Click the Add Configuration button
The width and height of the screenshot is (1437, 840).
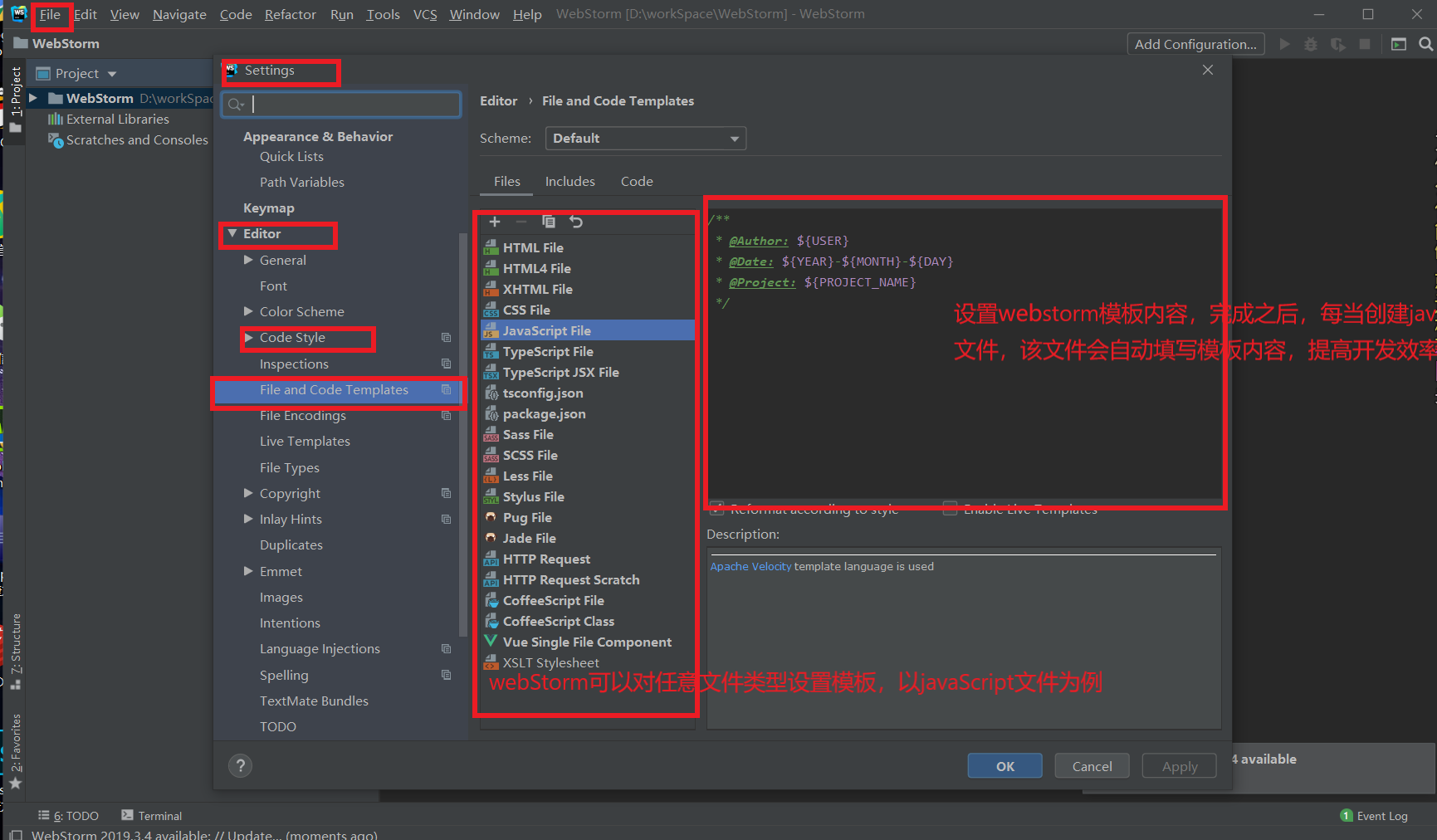tap(1195, 44)
